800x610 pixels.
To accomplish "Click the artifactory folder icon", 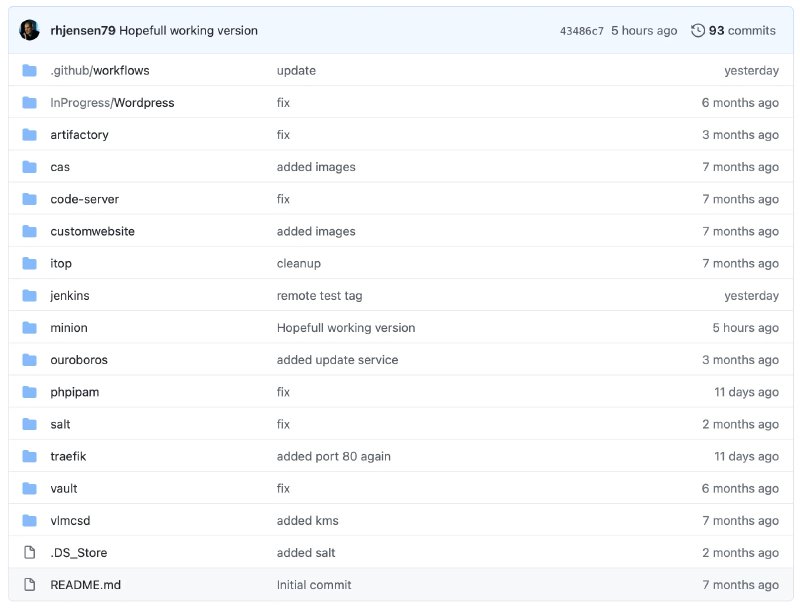I will coord(30,135).
